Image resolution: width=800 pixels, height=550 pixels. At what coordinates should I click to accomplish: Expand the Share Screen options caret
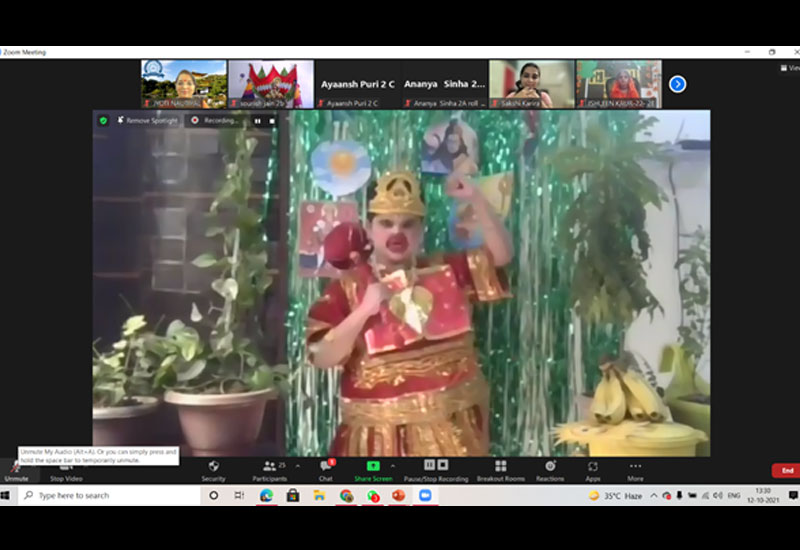(392, 466)
